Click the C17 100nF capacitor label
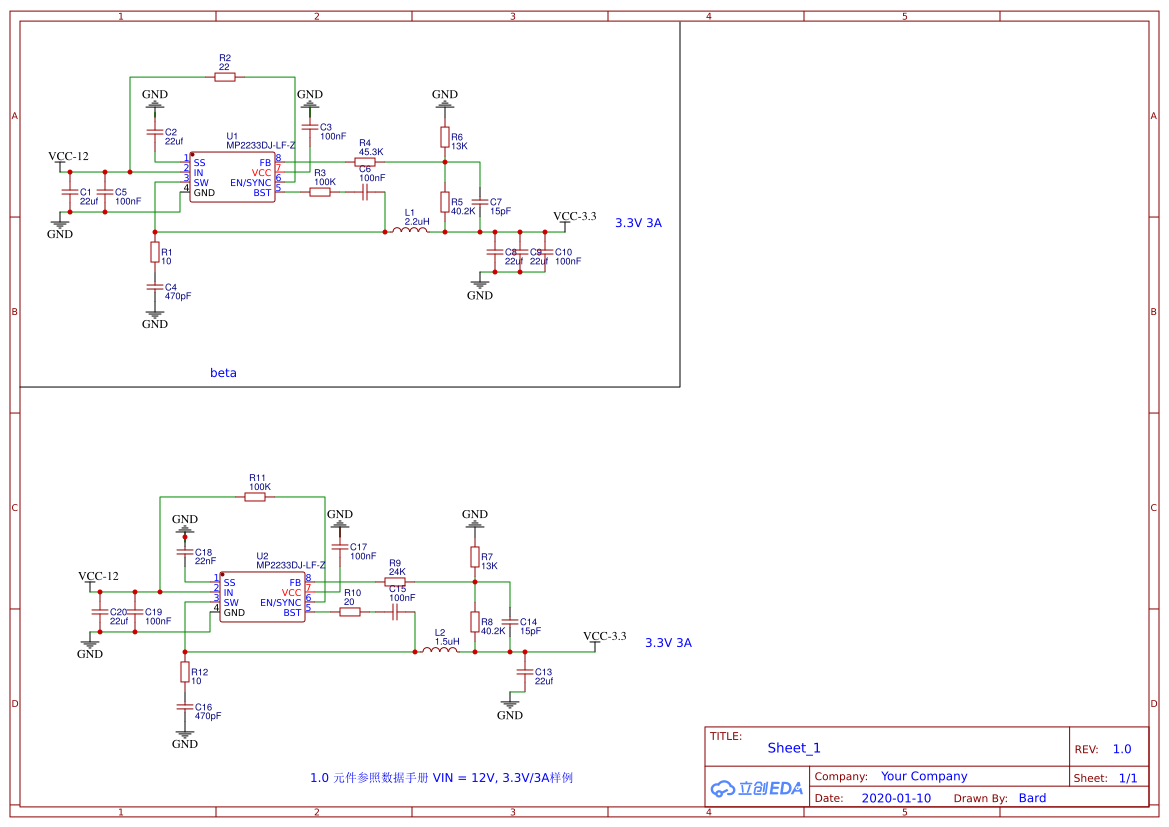1169x827 pixels. (363, 552)
